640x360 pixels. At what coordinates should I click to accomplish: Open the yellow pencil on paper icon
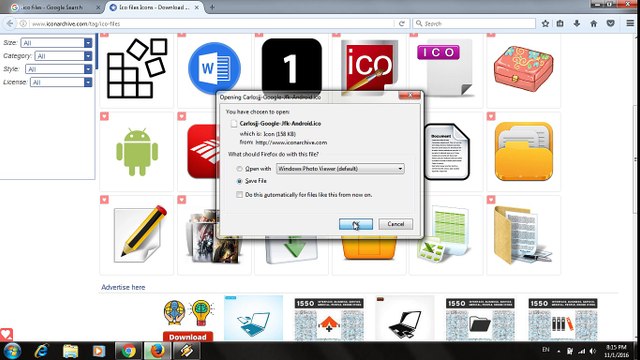[141, 234]
